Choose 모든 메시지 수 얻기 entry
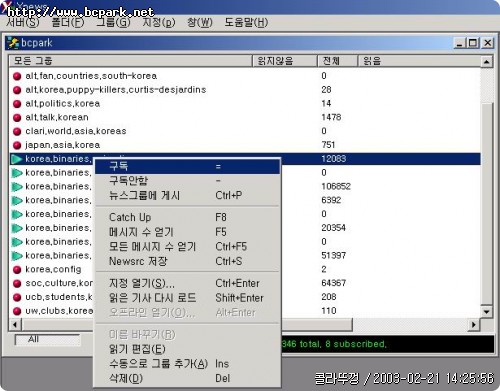 (x=187, y=247)
